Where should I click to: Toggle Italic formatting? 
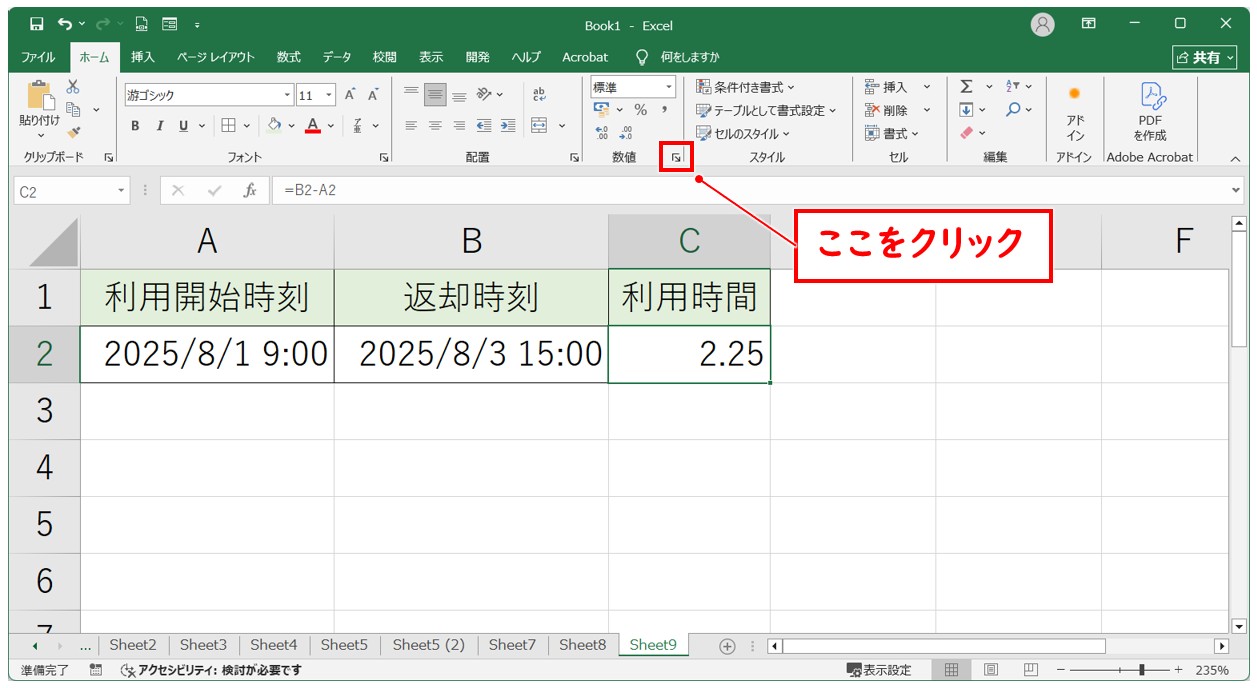point(159,125)
